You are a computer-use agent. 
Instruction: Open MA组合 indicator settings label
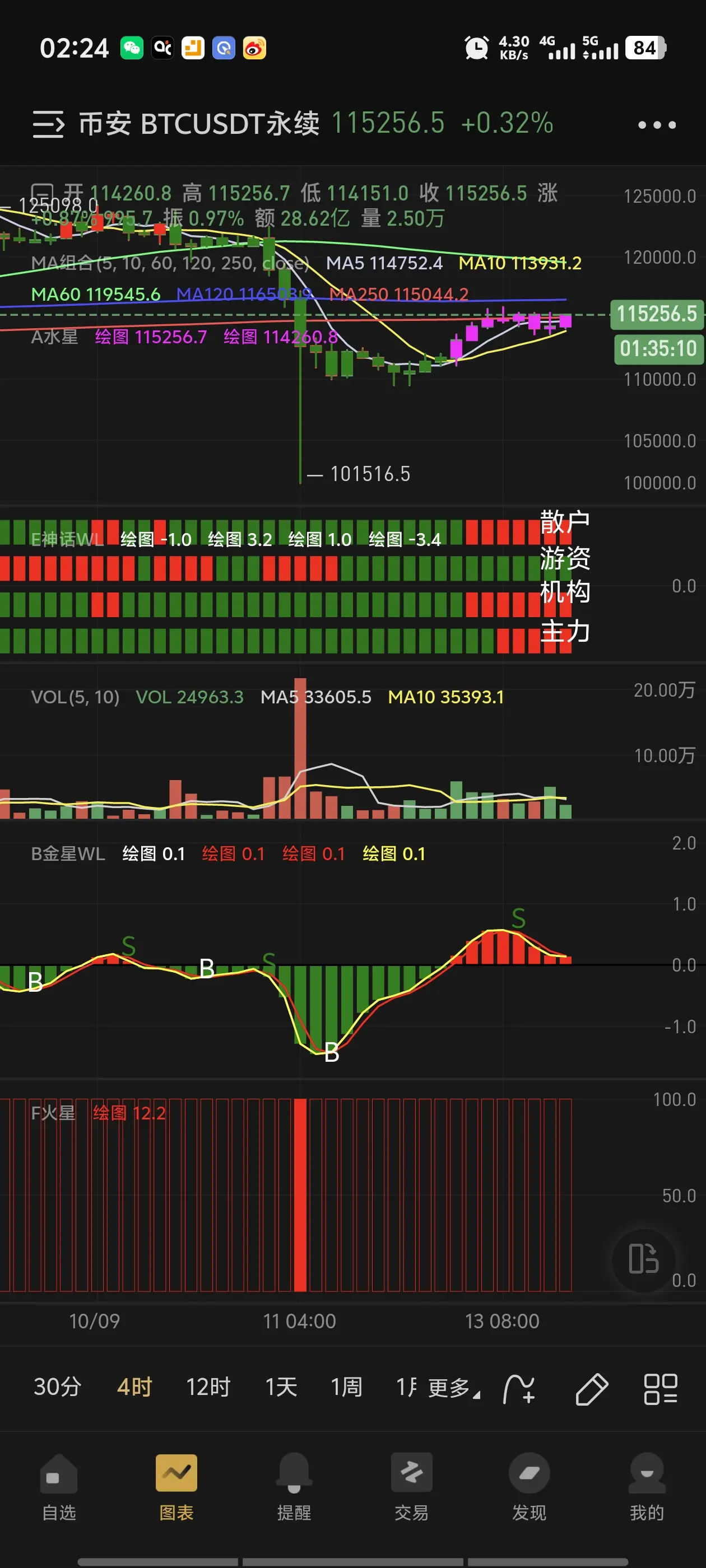[x=170, y=263]
